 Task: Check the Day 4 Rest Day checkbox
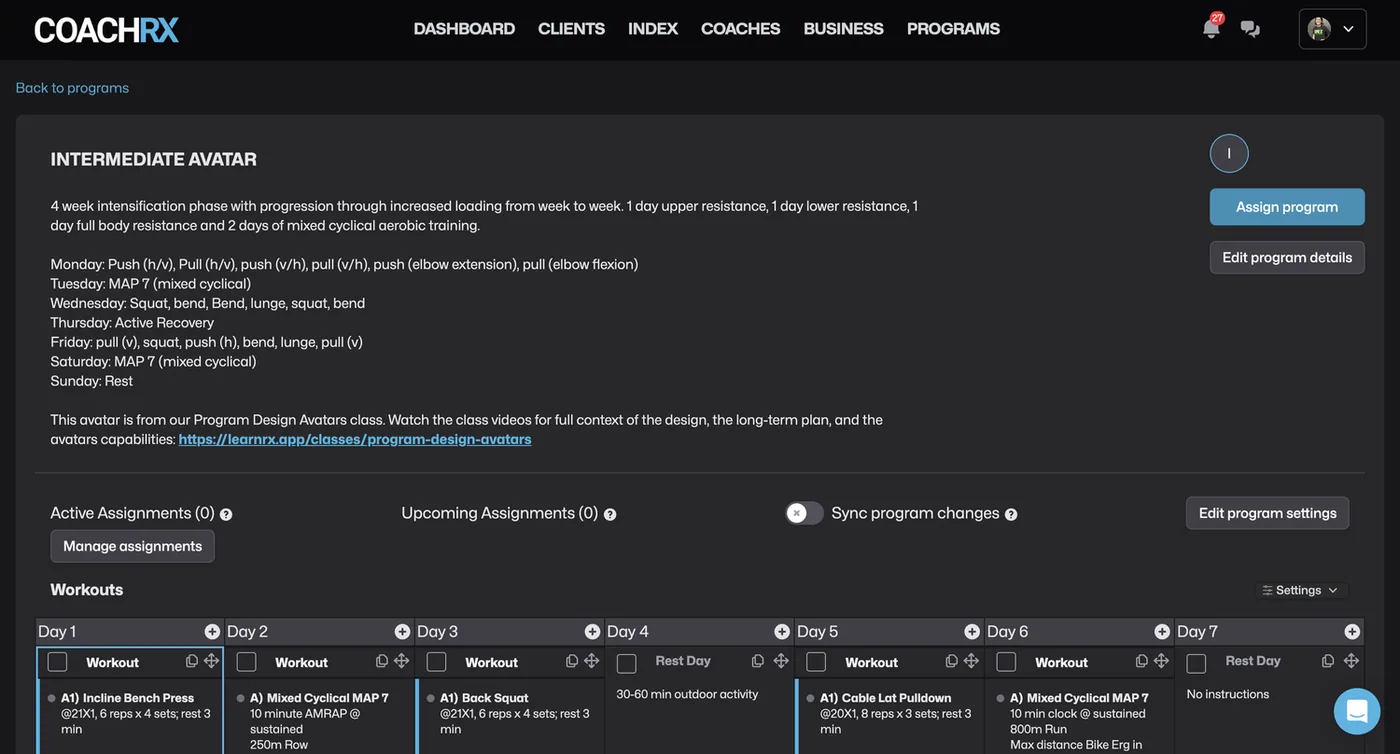tap(627, 663)
